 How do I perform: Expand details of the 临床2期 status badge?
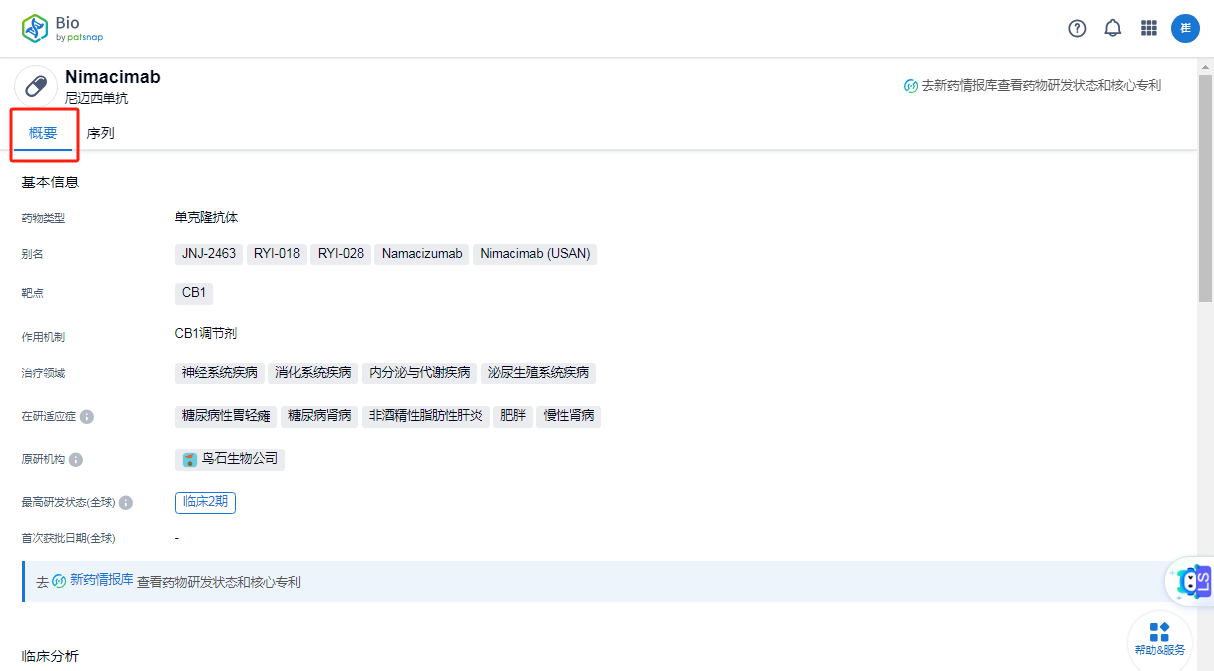[x=205, y=503]
